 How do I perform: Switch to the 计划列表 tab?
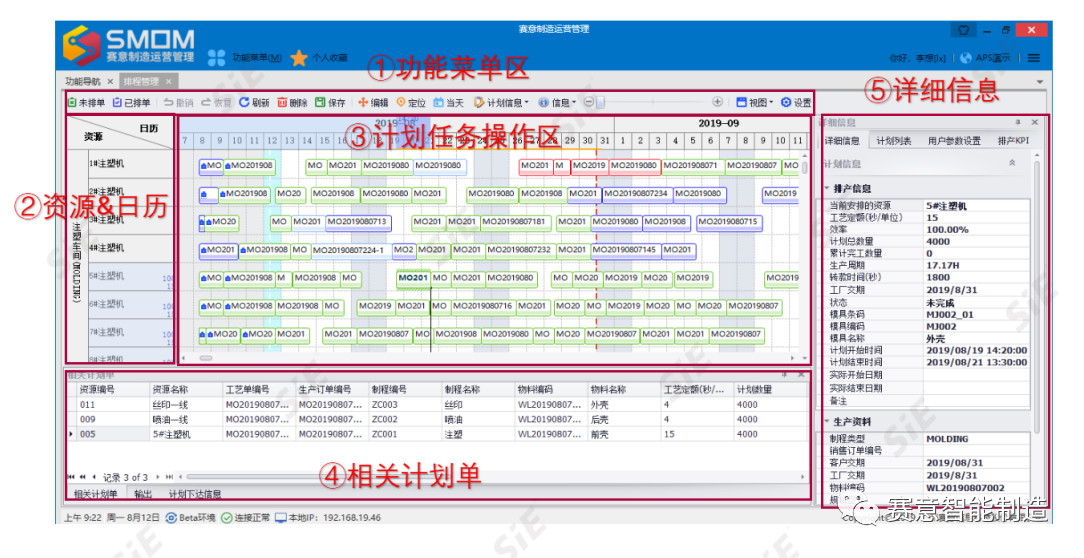[893, 141]
